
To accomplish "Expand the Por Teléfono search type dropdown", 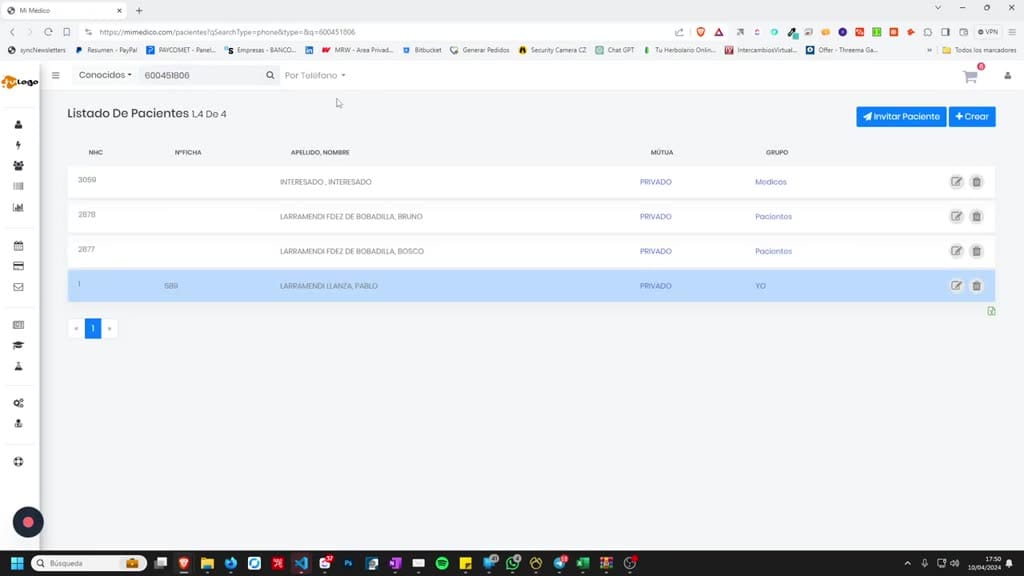I will click(315, 75).
